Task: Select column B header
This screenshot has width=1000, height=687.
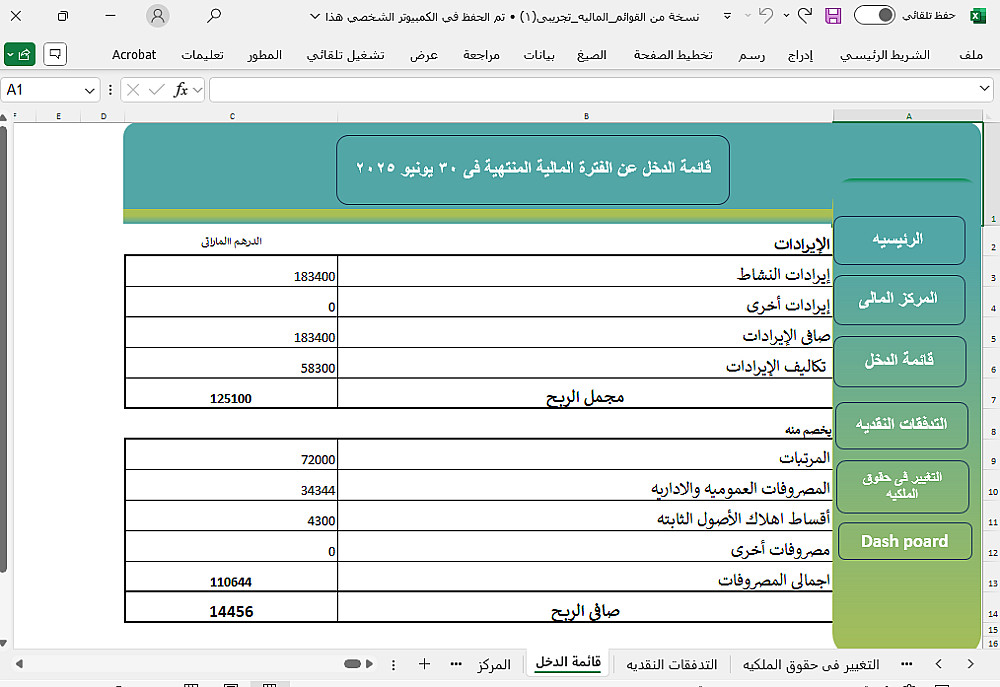Action: coord(585,116)
